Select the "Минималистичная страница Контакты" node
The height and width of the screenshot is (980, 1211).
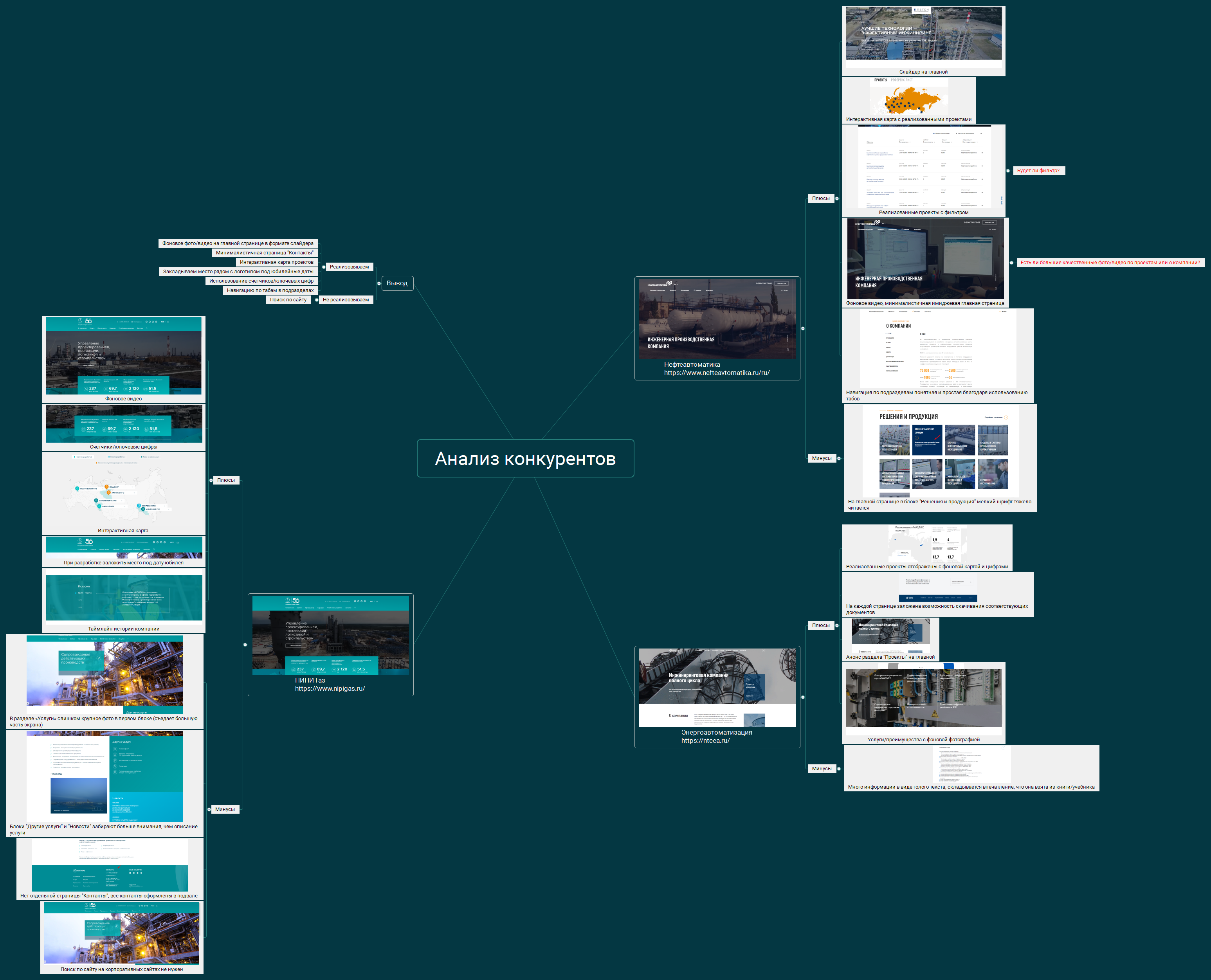[x=265, y=253]
